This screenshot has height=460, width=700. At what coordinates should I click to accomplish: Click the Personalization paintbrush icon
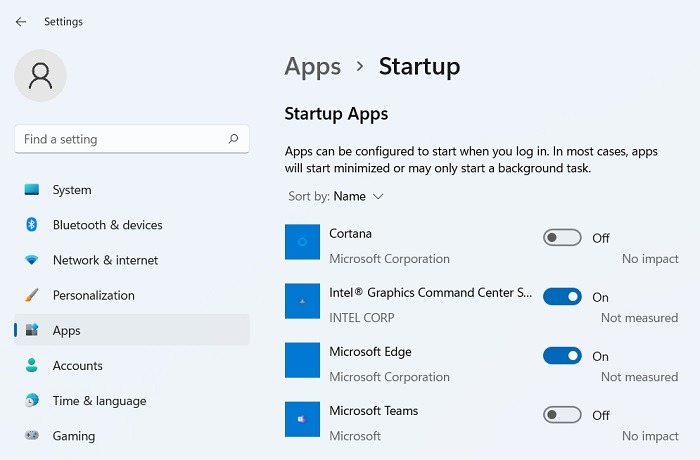pyautogui.click(x=32, y=295)
